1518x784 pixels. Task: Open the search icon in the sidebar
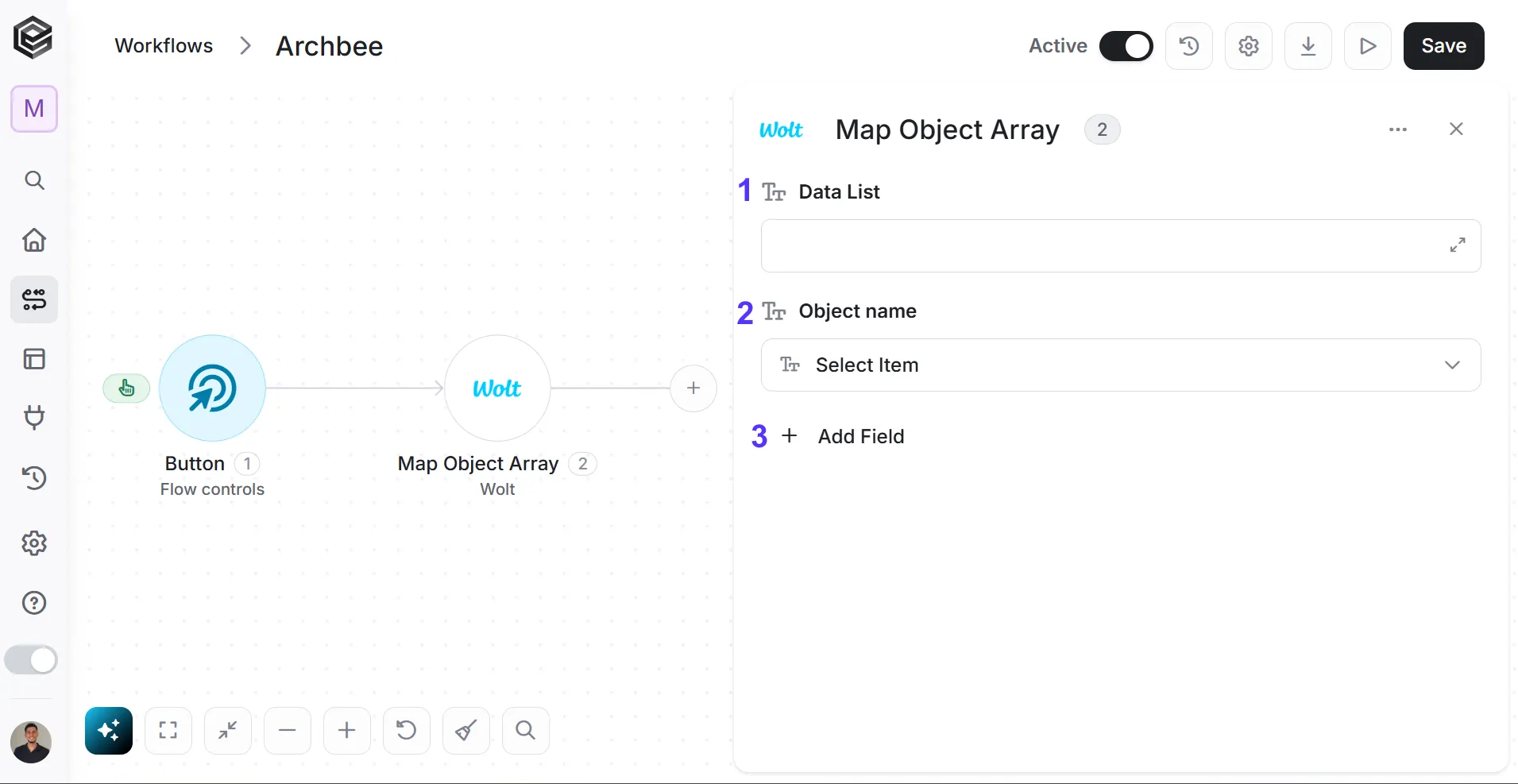[x=34, y=180]
